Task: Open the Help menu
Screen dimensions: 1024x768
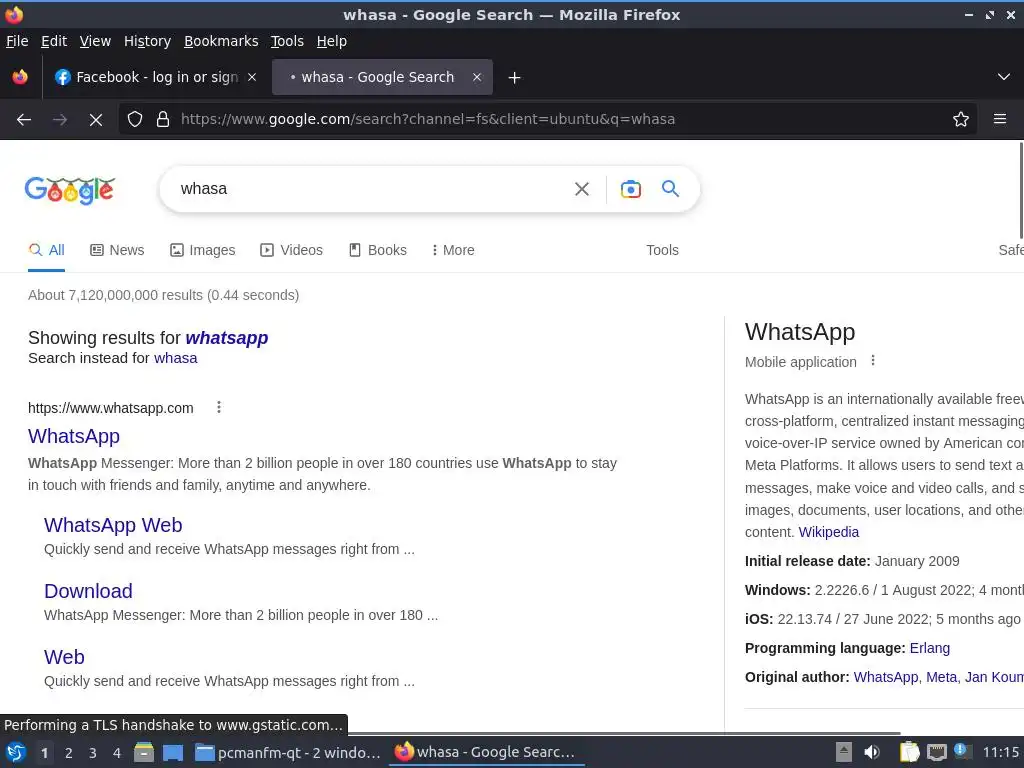Action: (331, 41)
